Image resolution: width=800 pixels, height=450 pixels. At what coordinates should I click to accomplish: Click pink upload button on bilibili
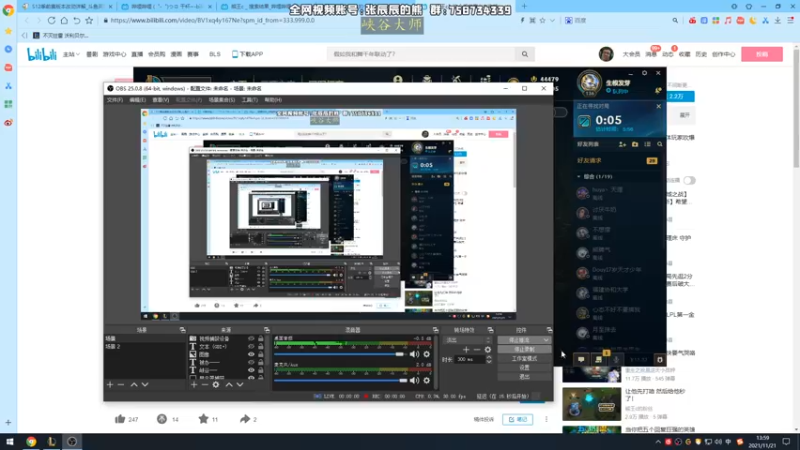click(762, 54)
